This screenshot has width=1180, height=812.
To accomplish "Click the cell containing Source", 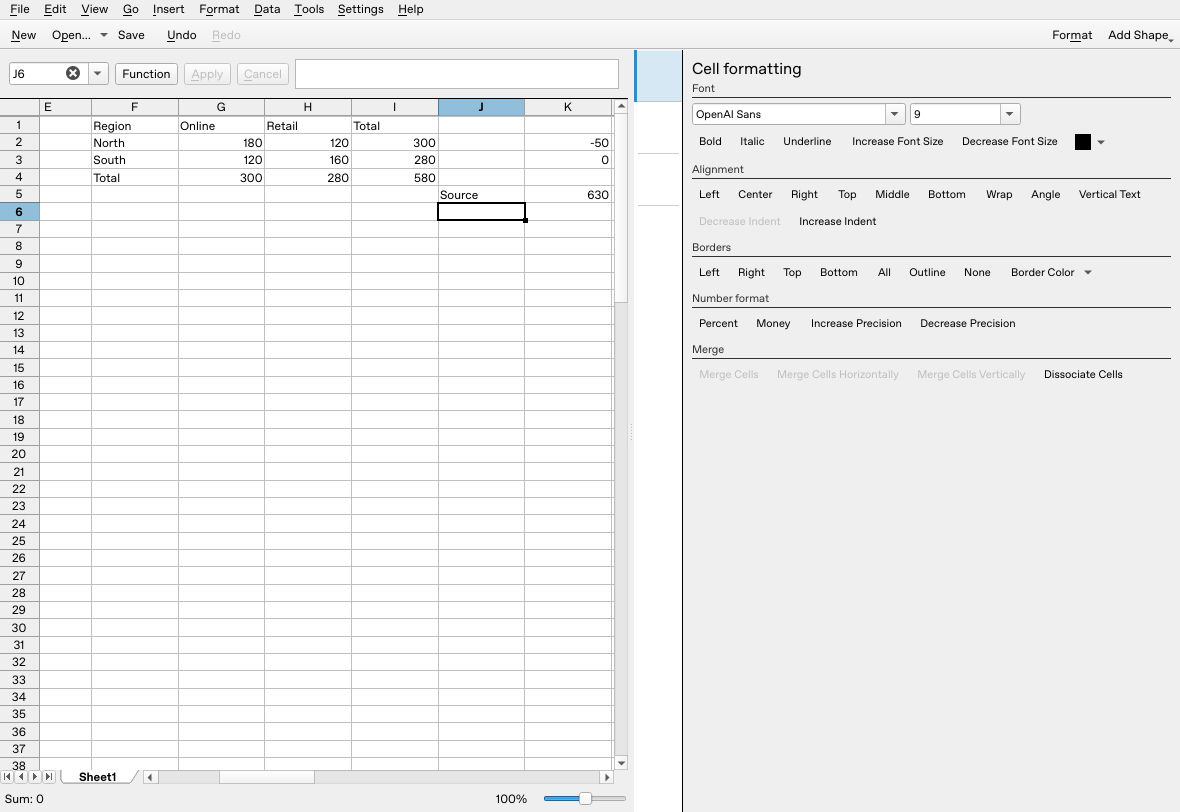I will [x=481, y=195].
